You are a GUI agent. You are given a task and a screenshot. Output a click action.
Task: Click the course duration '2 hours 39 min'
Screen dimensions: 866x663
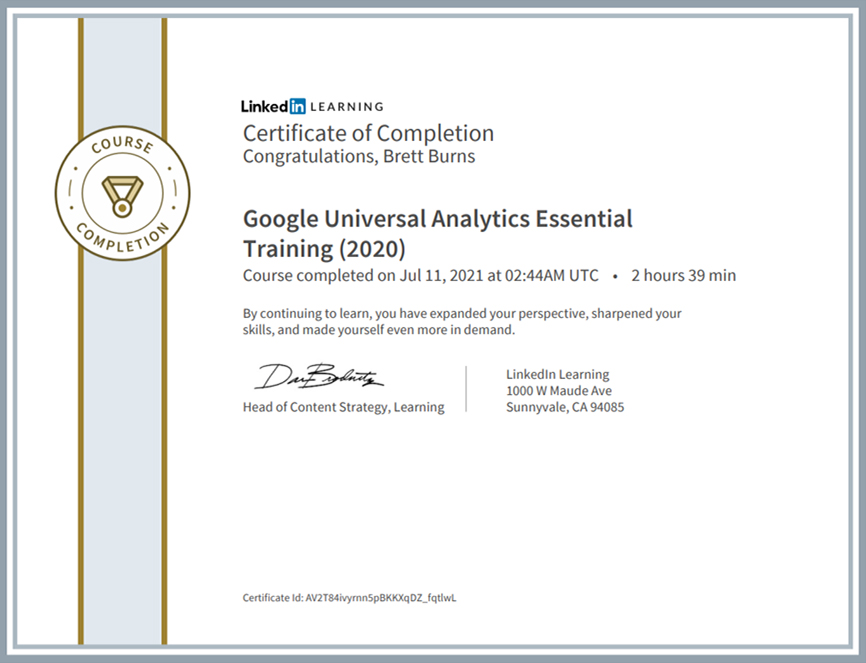point(684,275)
